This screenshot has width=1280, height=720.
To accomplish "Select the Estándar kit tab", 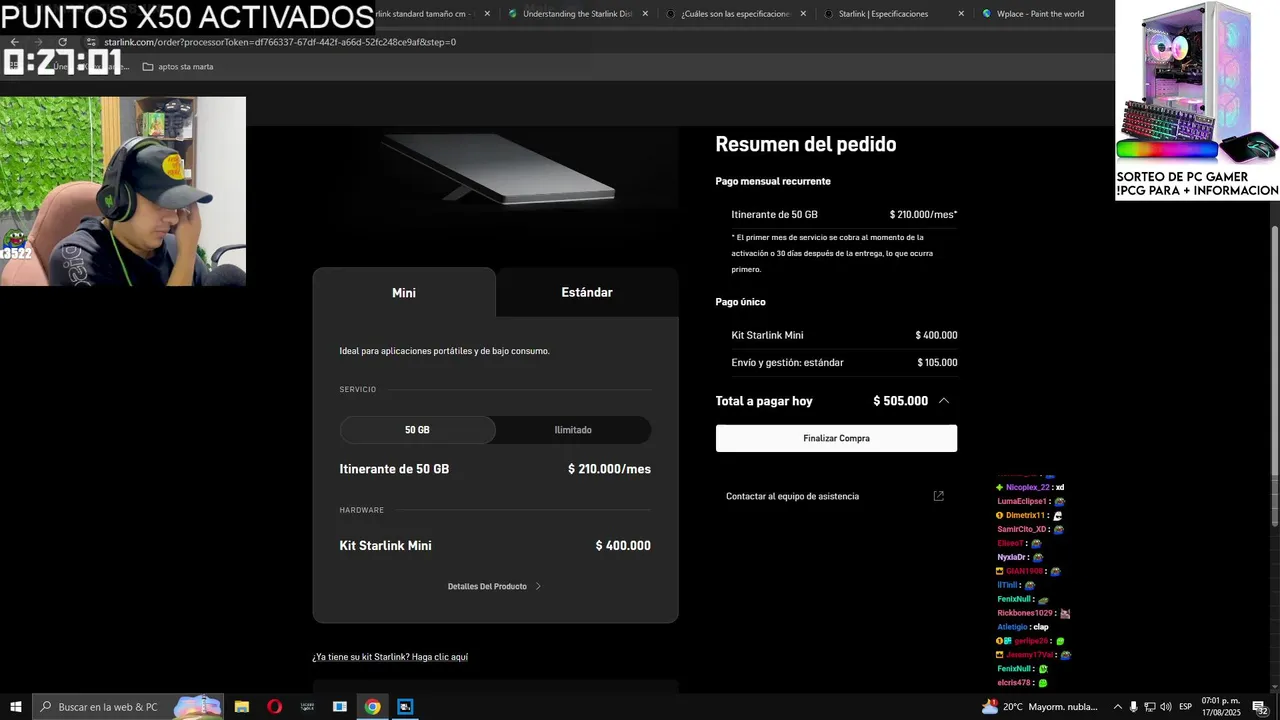I will click(587, 292).
